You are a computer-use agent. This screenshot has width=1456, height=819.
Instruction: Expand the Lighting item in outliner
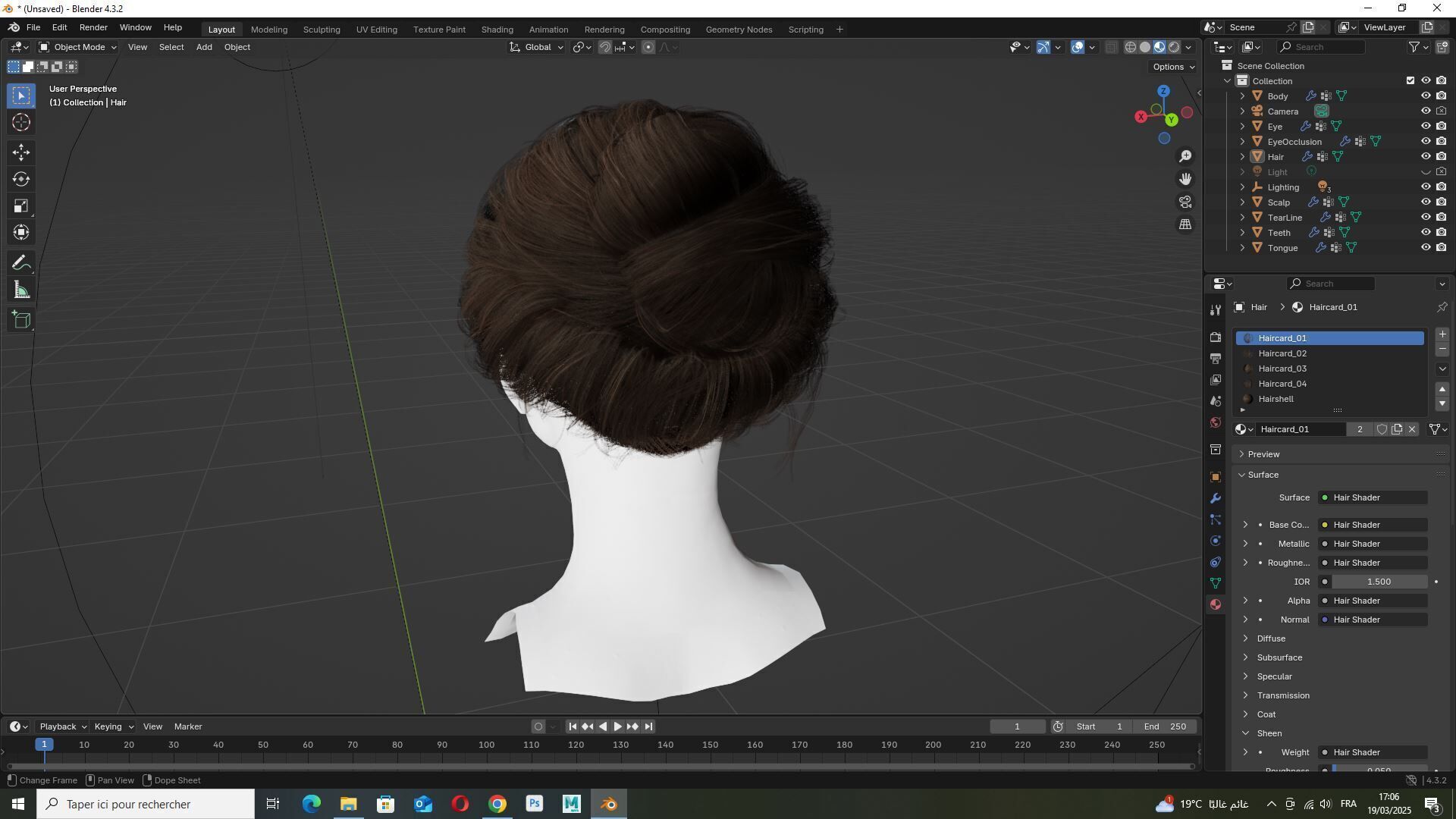click(x=1242, y=187)
